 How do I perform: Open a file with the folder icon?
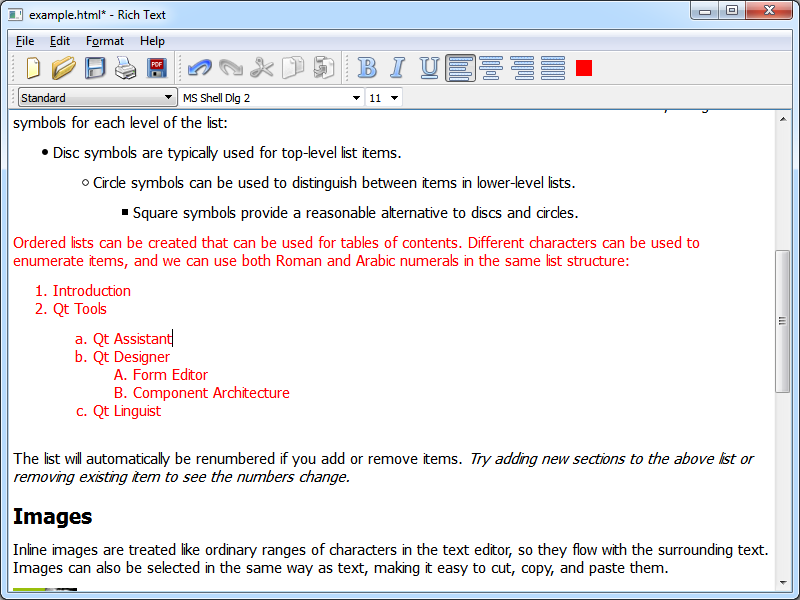[x=64, y=68]
